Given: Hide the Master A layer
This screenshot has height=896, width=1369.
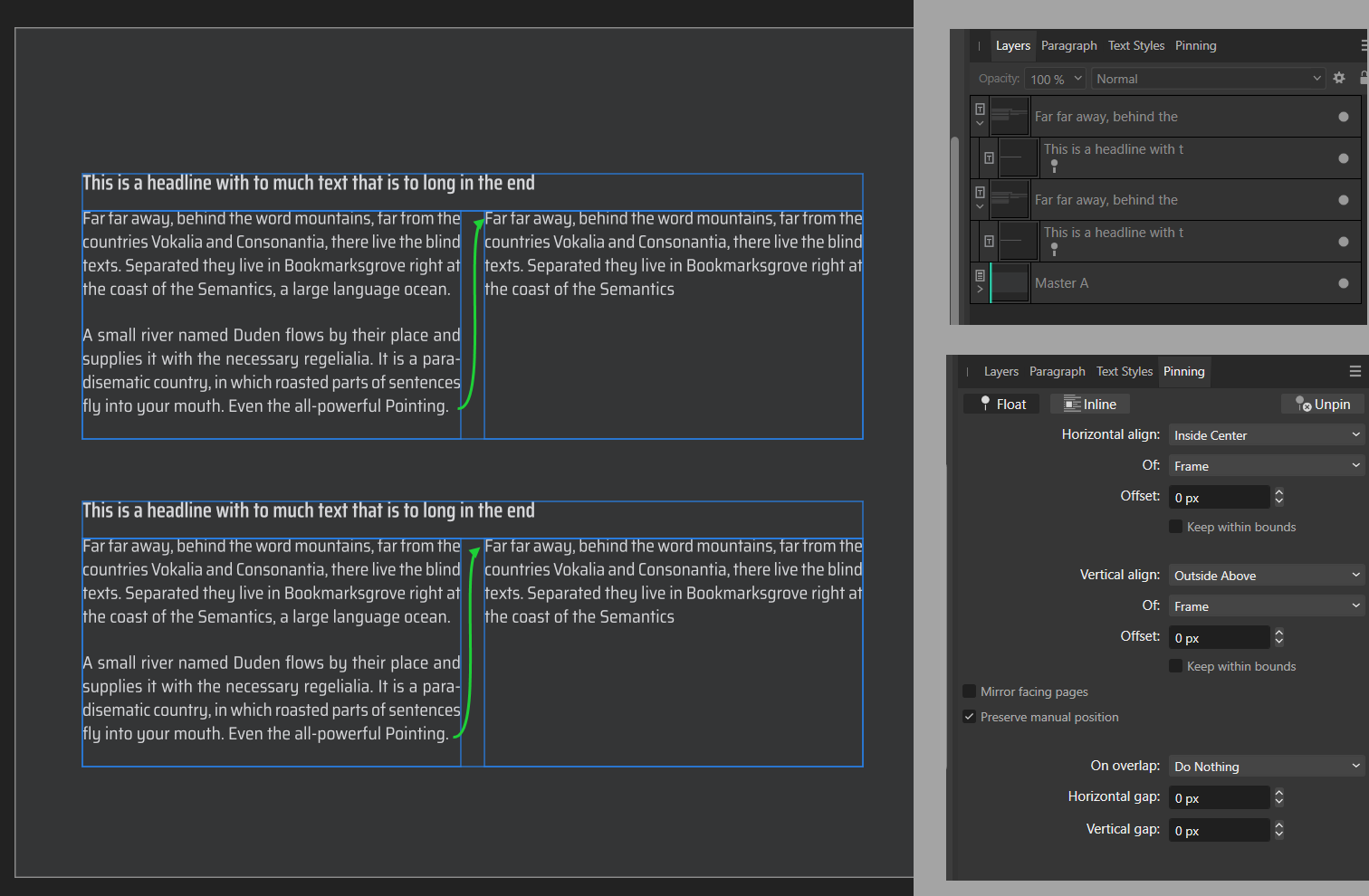Looking at the screenshot, I should point(1343,283).
